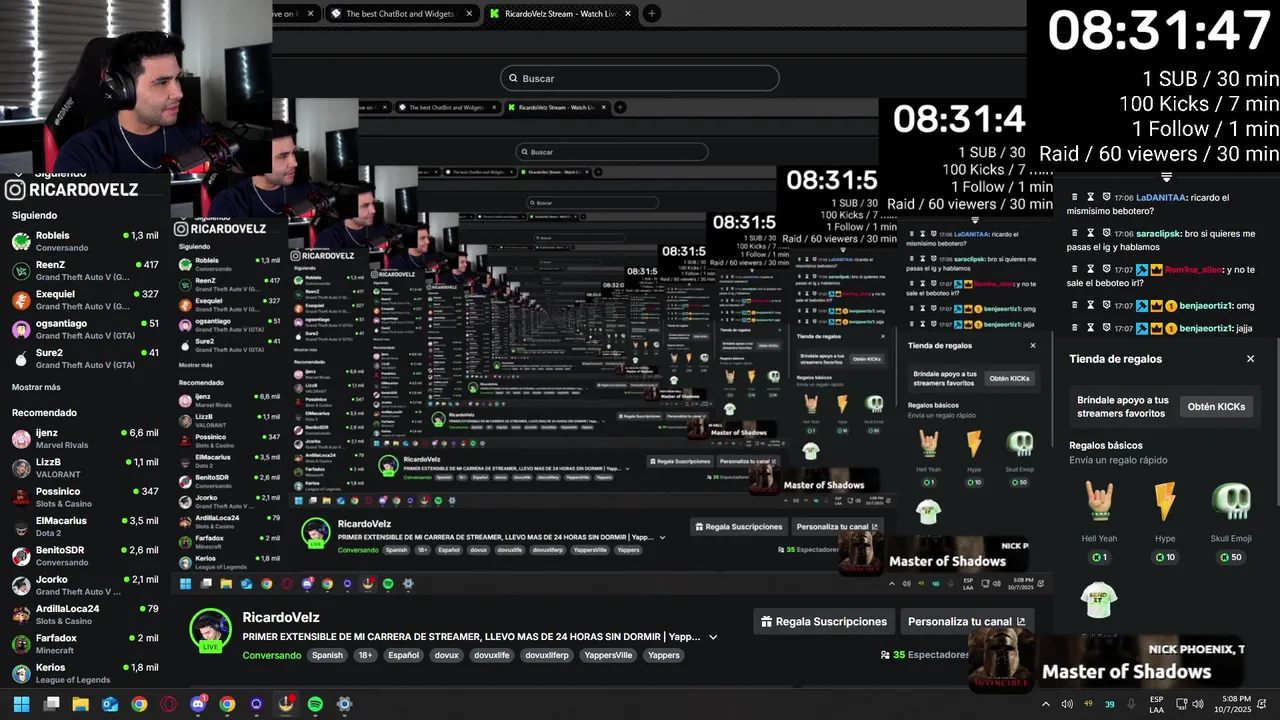Click the dovuxliferp tag
The height and width of the screenshot is (720, 1280).
[x=546, y=656]
